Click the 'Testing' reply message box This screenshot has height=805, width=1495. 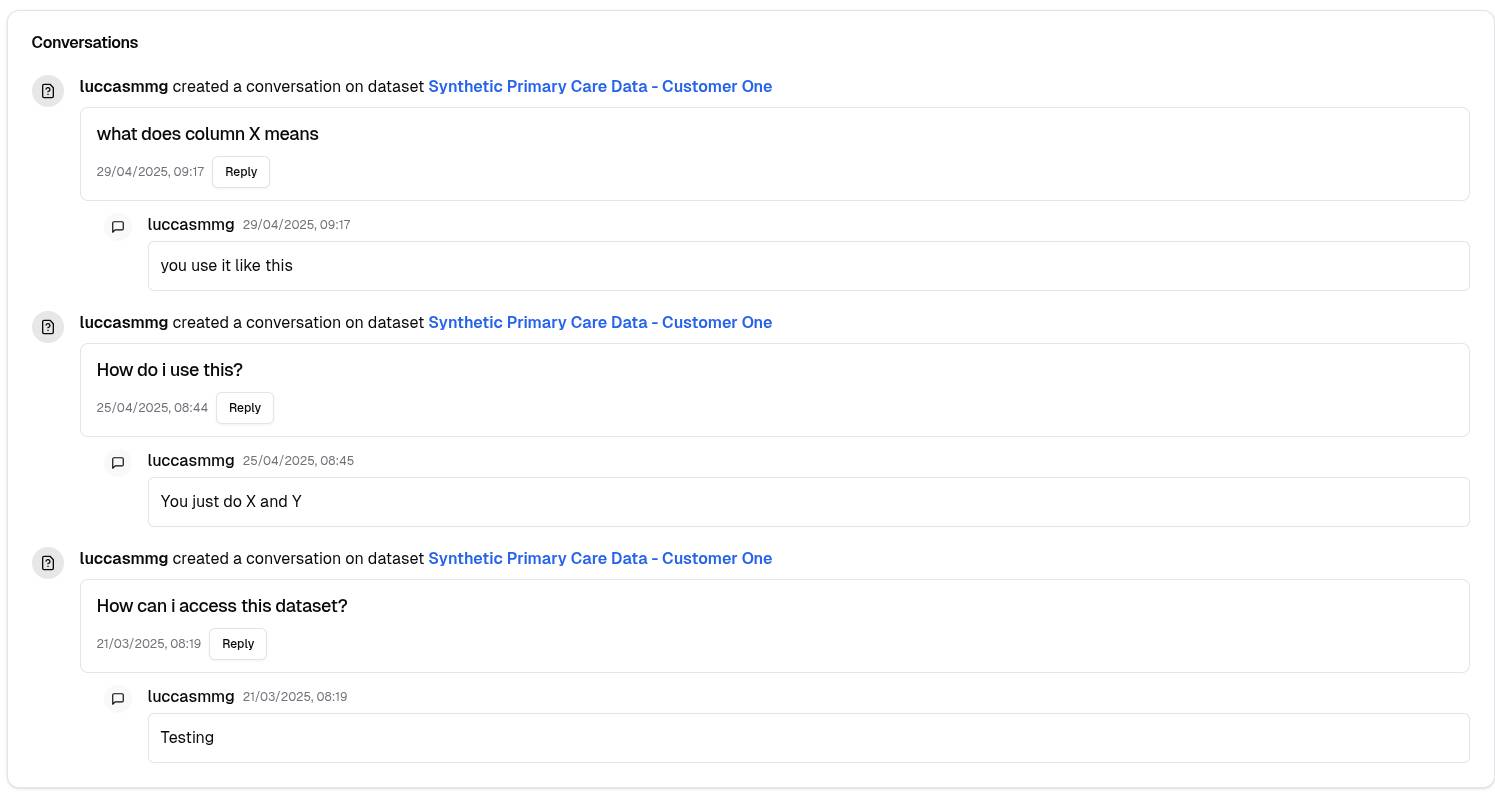click(x=808, y=738)
